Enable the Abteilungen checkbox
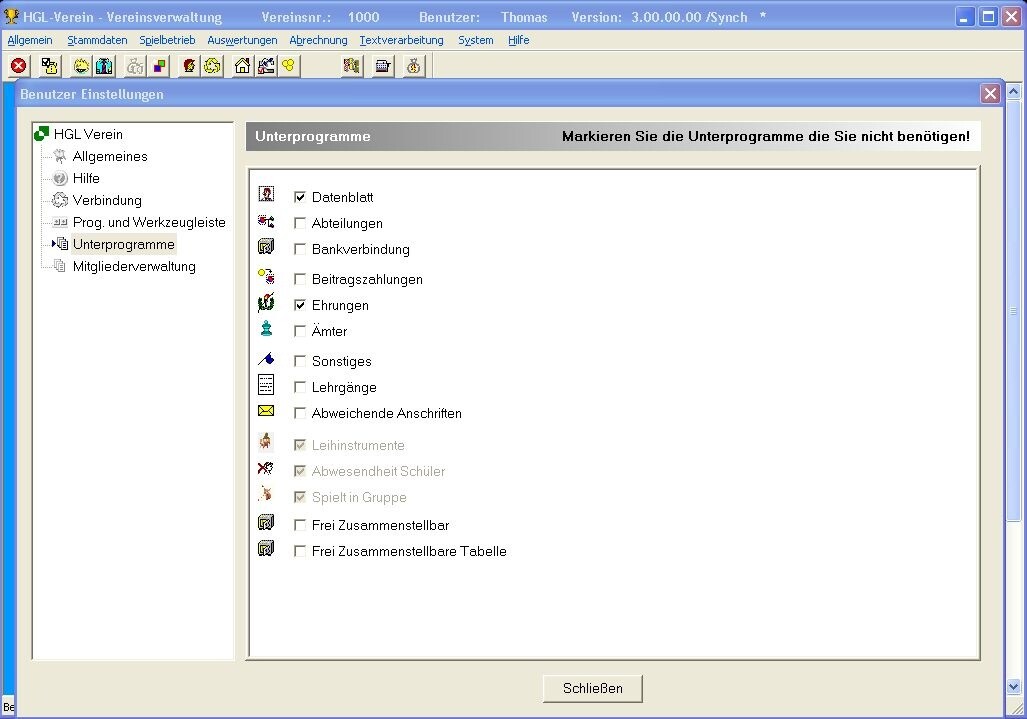The width and height of the screenshot is (1027, 719). (x=299, y=223)
